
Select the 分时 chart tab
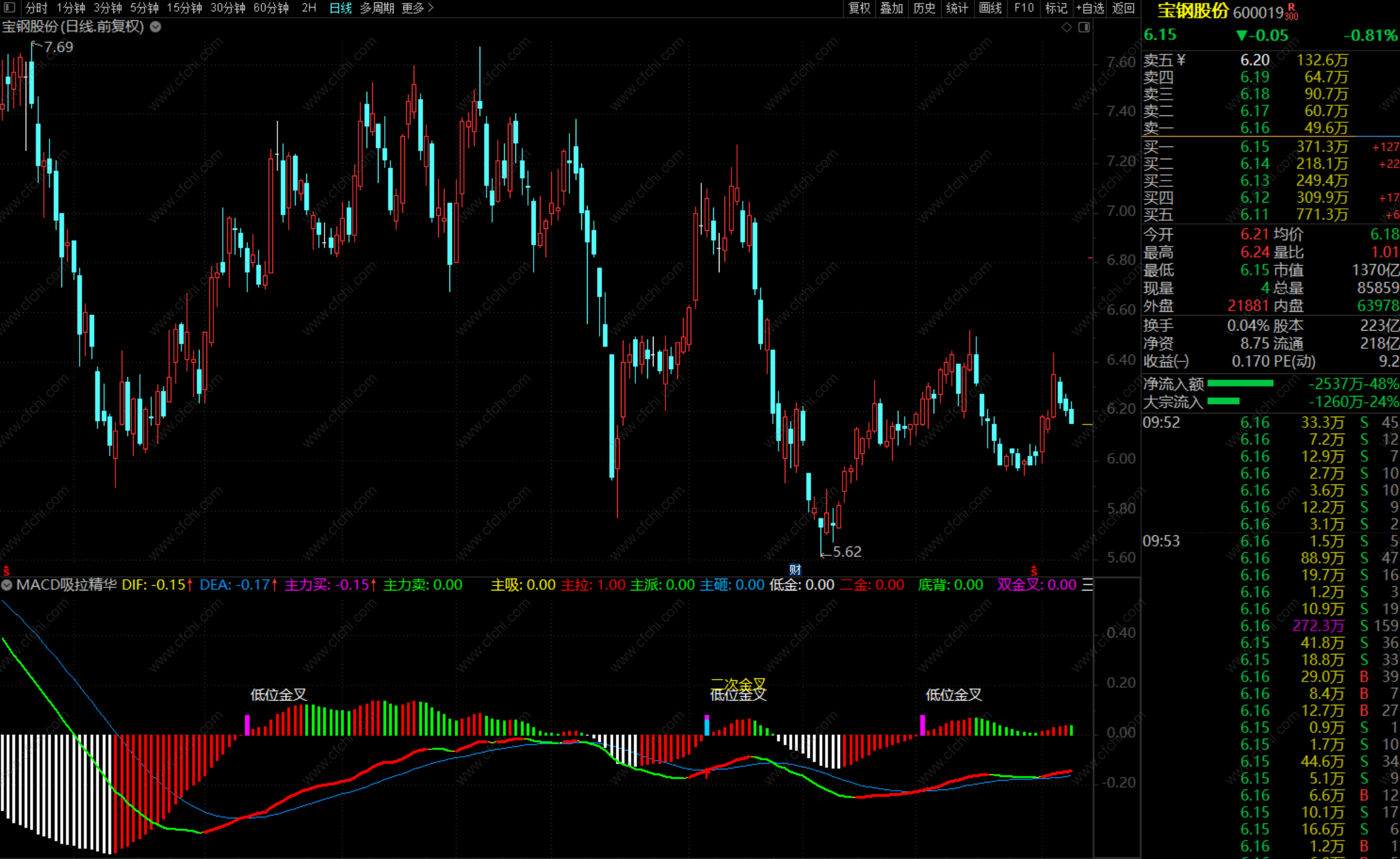[36, 8]
